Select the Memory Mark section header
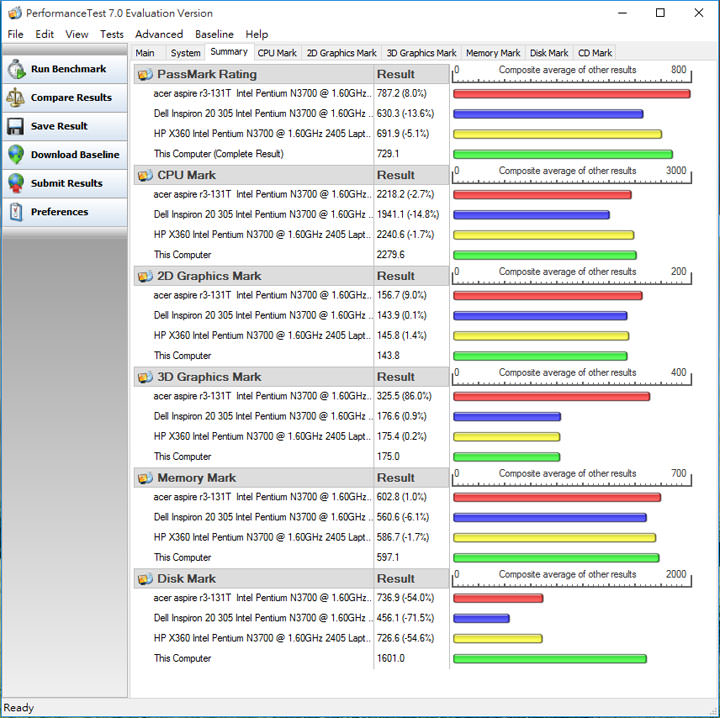 click(196, 478)
